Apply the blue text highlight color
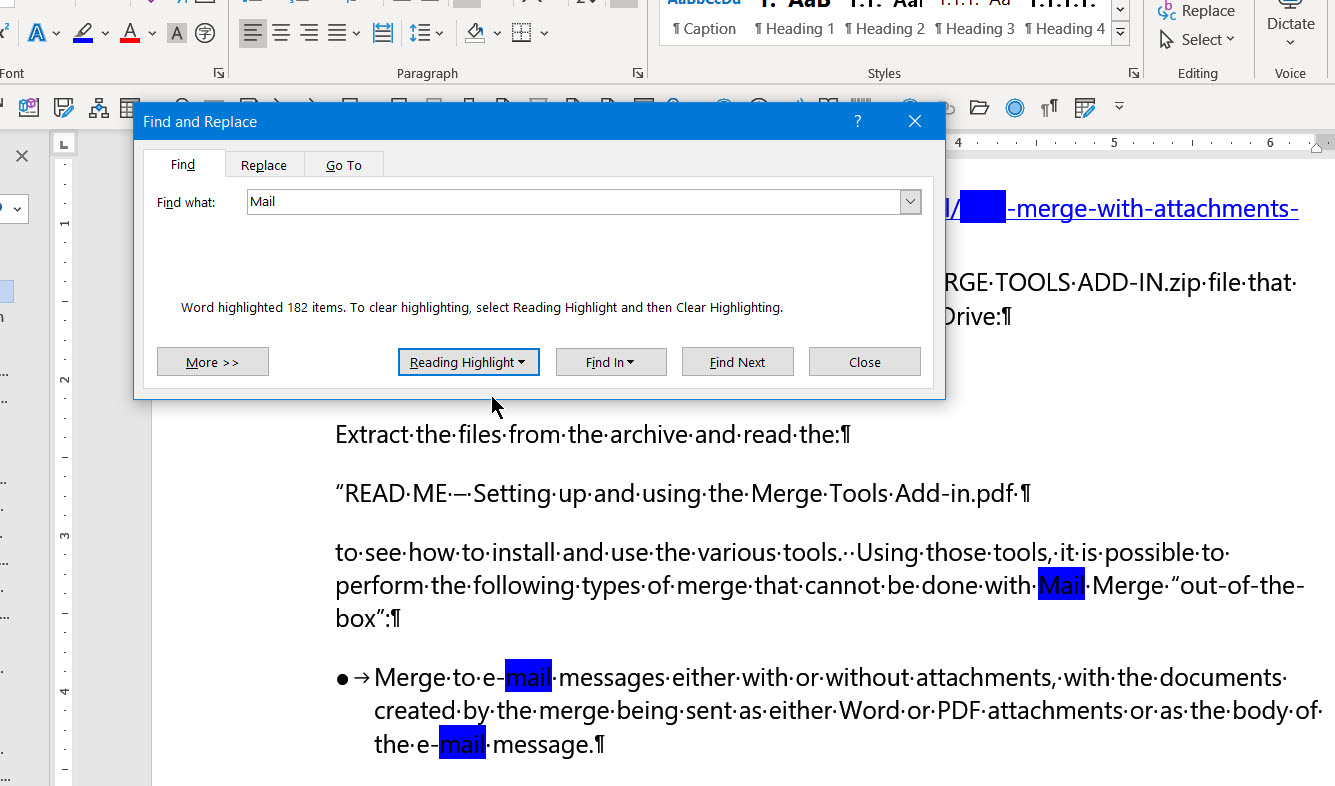Screen dimensions: 1335x786 coord(83,33)
